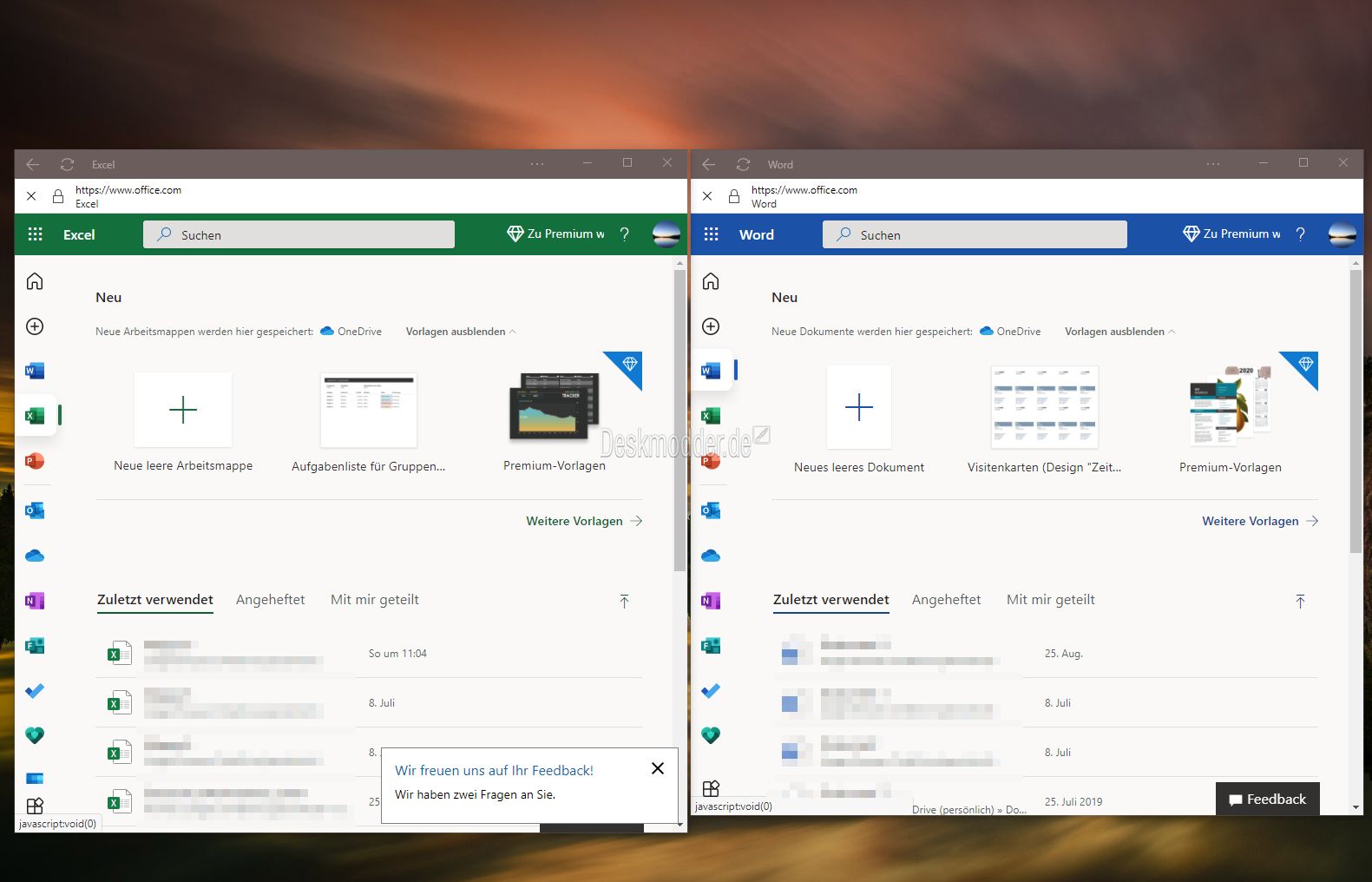Reload page in the Word window title bar
Screen dimensions: 1372x882
[743, 164]
